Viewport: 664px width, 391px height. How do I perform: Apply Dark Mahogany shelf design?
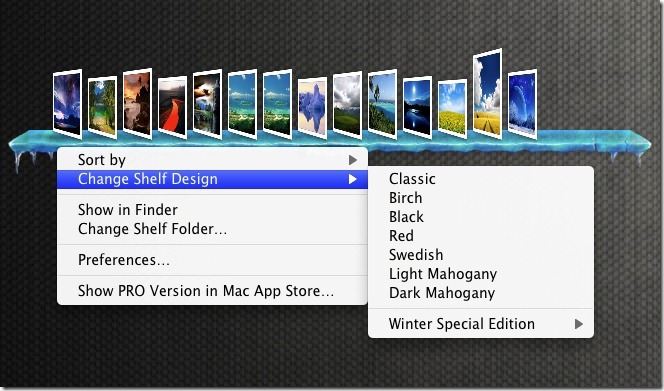coord(442,293)
